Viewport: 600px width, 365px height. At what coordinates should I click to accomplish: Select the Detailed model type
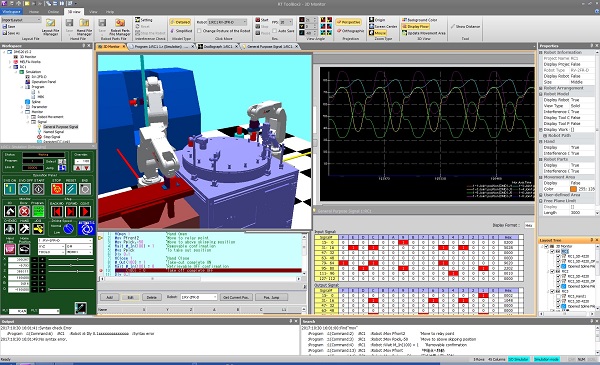coord(180,22)
